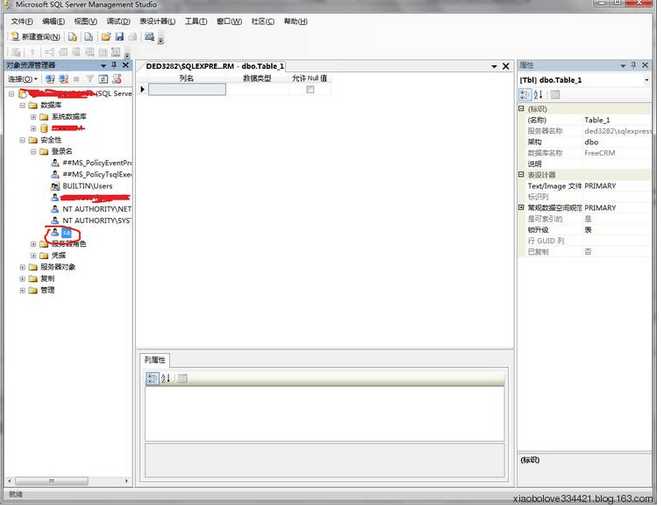
Task: Select the 列属性 tab
Action: point(155,360)
